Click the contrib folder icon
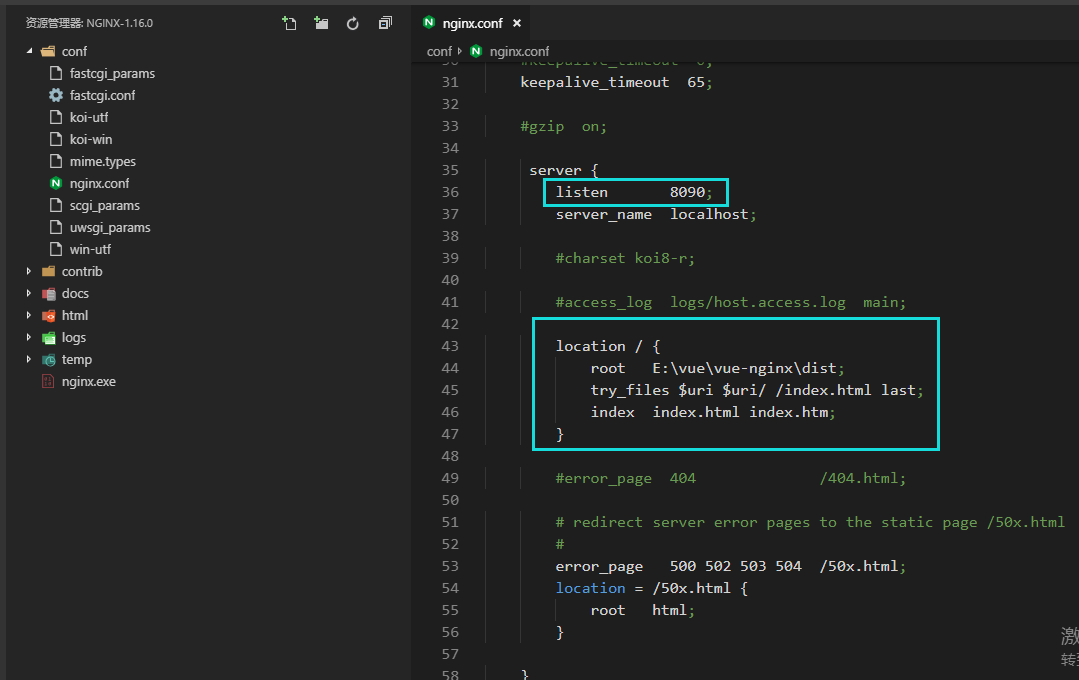Image resolution: width=1079 pixels, height=680 pixels. click(x=48, y=271)
